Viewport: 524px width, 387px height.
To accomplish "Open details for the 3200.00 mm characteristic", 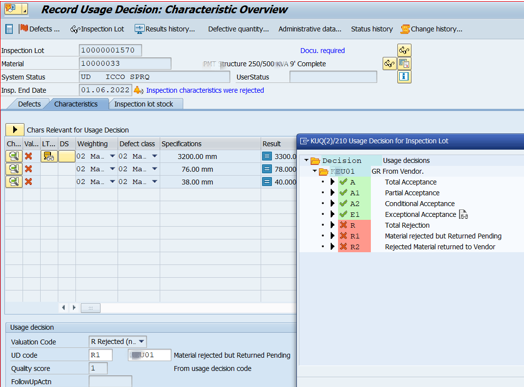I will click(14, 156).
